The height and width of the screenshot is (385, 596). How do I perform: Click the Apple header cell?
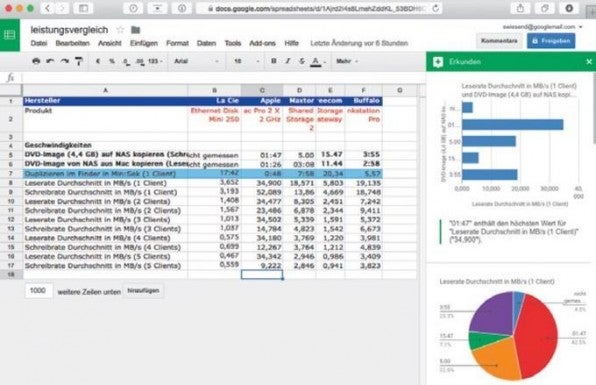[x=262, y=101]
